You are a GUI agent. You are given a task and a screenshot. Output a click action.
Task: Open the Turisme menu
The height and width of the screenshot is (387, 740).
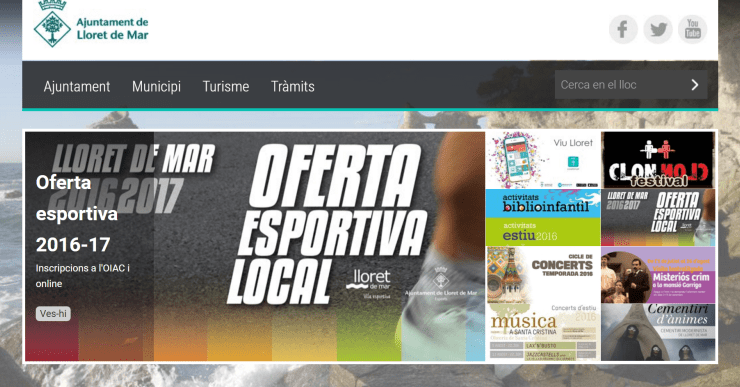(226, 86)
